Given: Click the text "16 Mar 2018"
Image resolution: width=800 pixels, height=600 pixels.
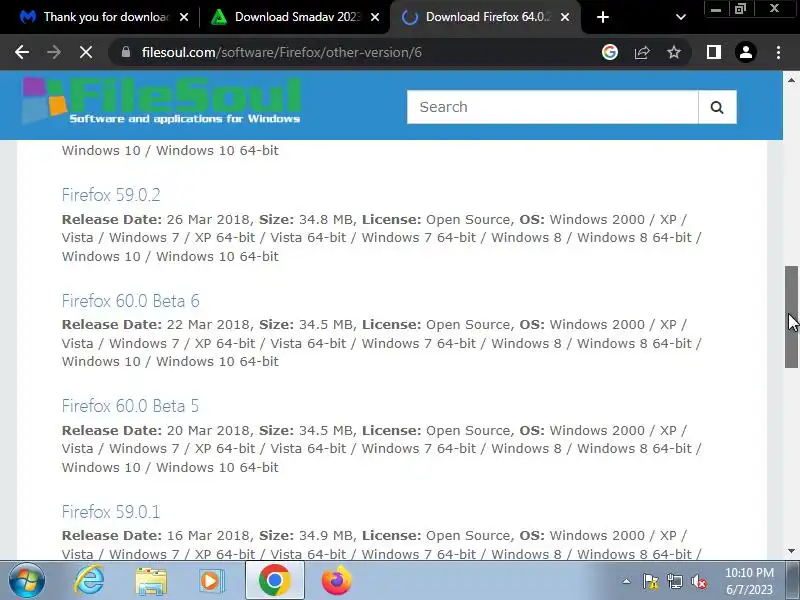Looking at the screenshot, I should [208, 536].
